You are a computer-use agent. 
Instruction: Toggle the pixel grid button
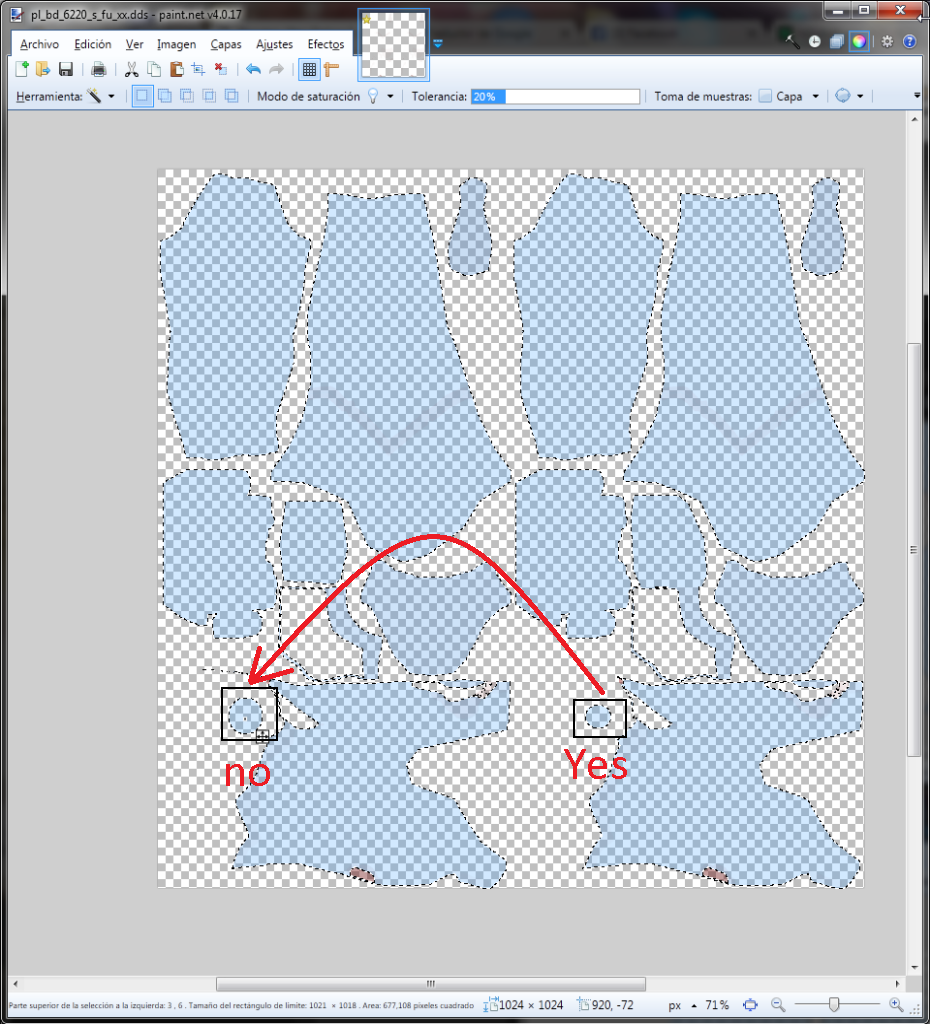coord(310,69)
